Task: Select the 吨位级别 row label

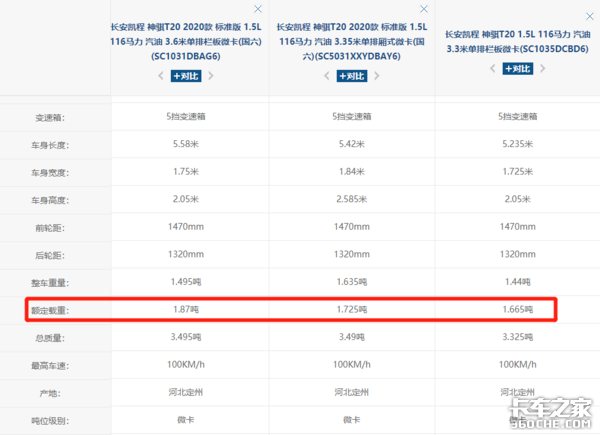Action: click(50, 421)
